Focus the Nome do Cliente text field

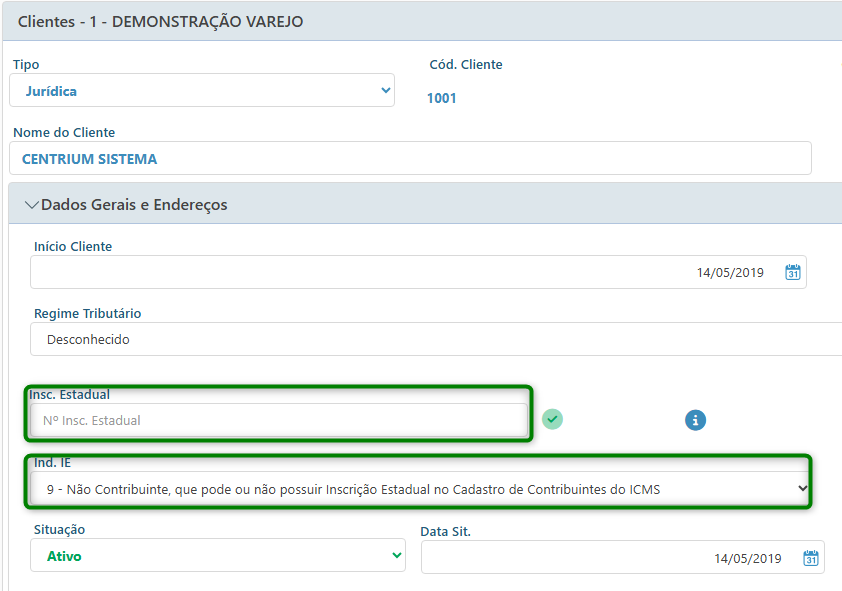pyautogui.click(x=410, y=159)
